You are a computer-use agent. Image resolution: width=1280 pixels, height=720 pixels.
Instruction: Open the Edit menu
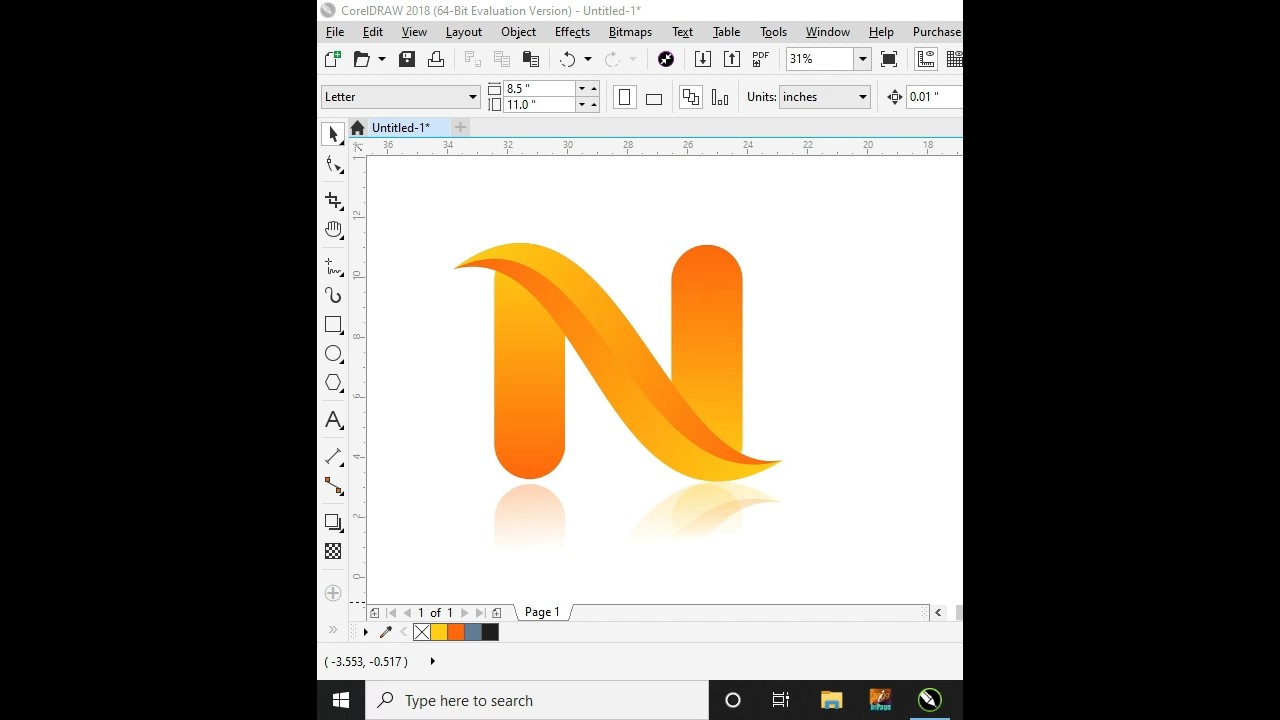[x=373, y=32]
